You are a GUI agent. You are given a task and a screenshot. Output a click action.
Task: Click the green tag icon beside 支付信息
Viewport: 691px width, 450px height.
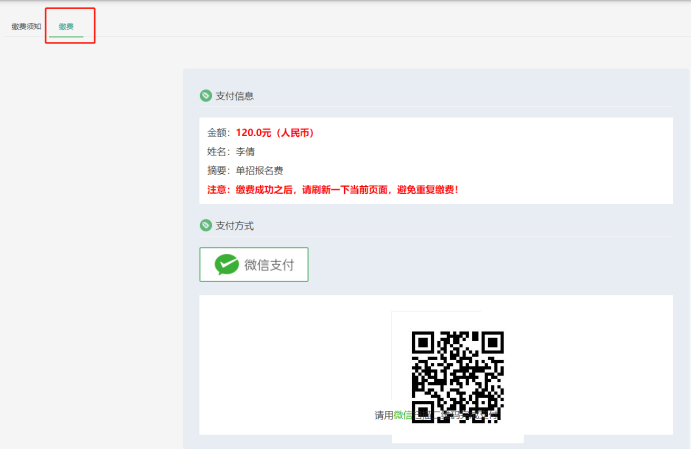206,96
